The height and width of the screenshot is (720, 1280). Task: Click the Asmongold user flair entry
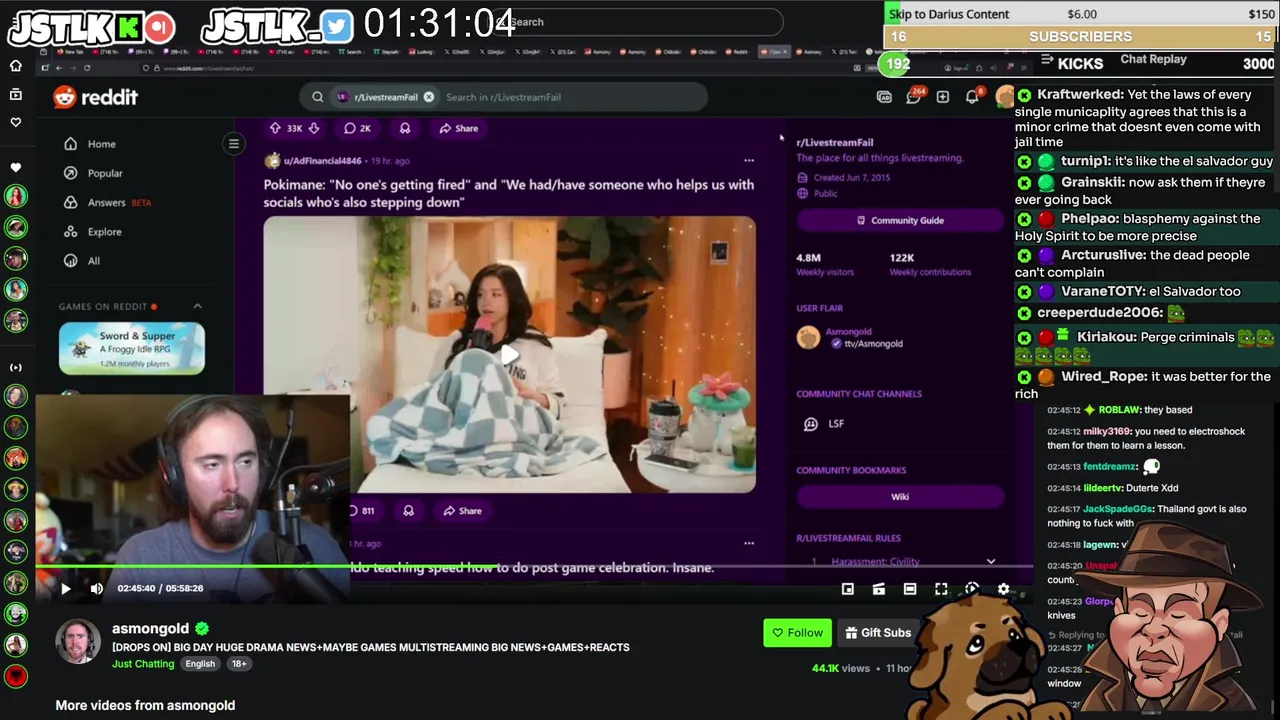coord(850,337)
